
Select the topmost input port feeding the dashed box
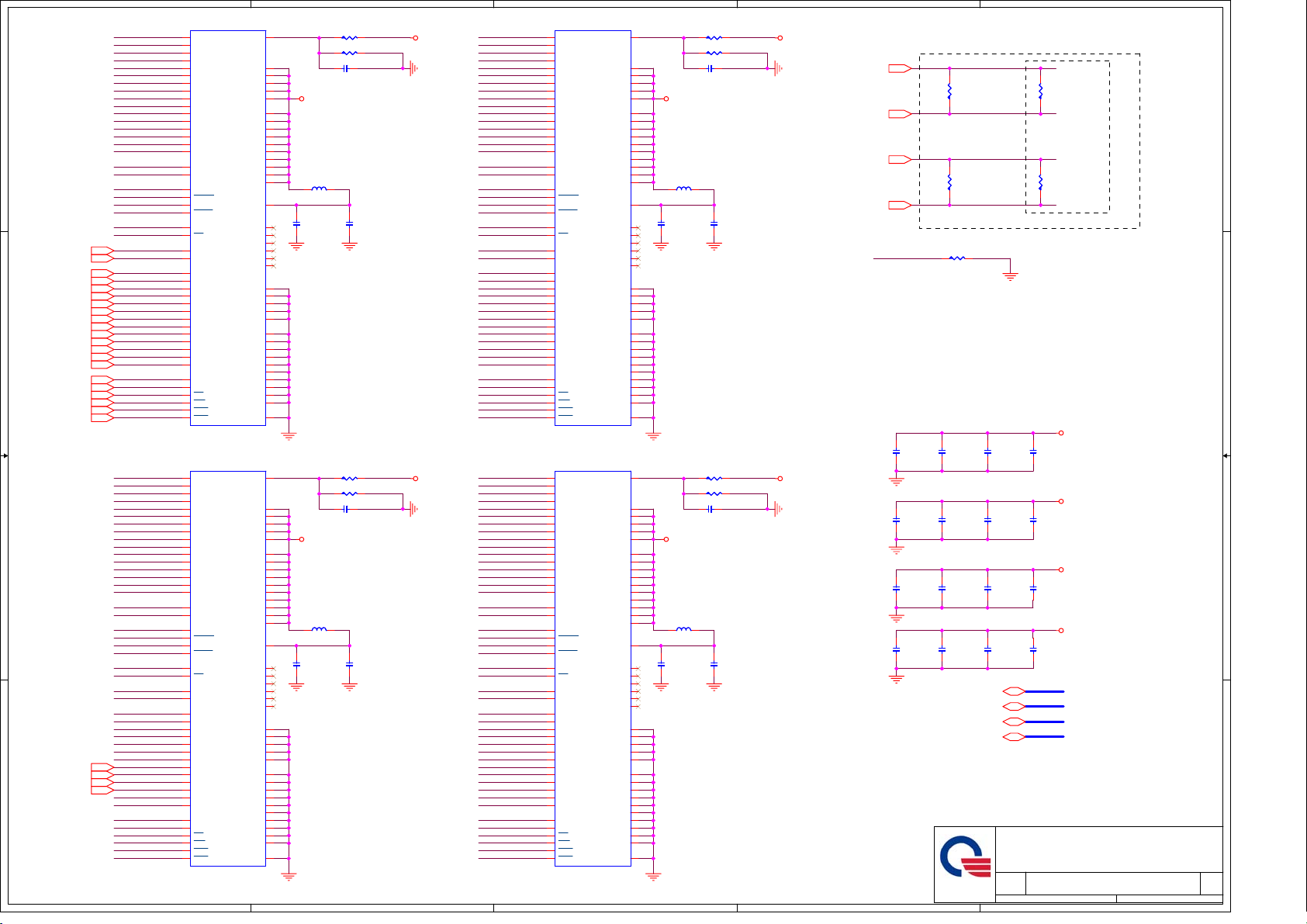point(900,68)
